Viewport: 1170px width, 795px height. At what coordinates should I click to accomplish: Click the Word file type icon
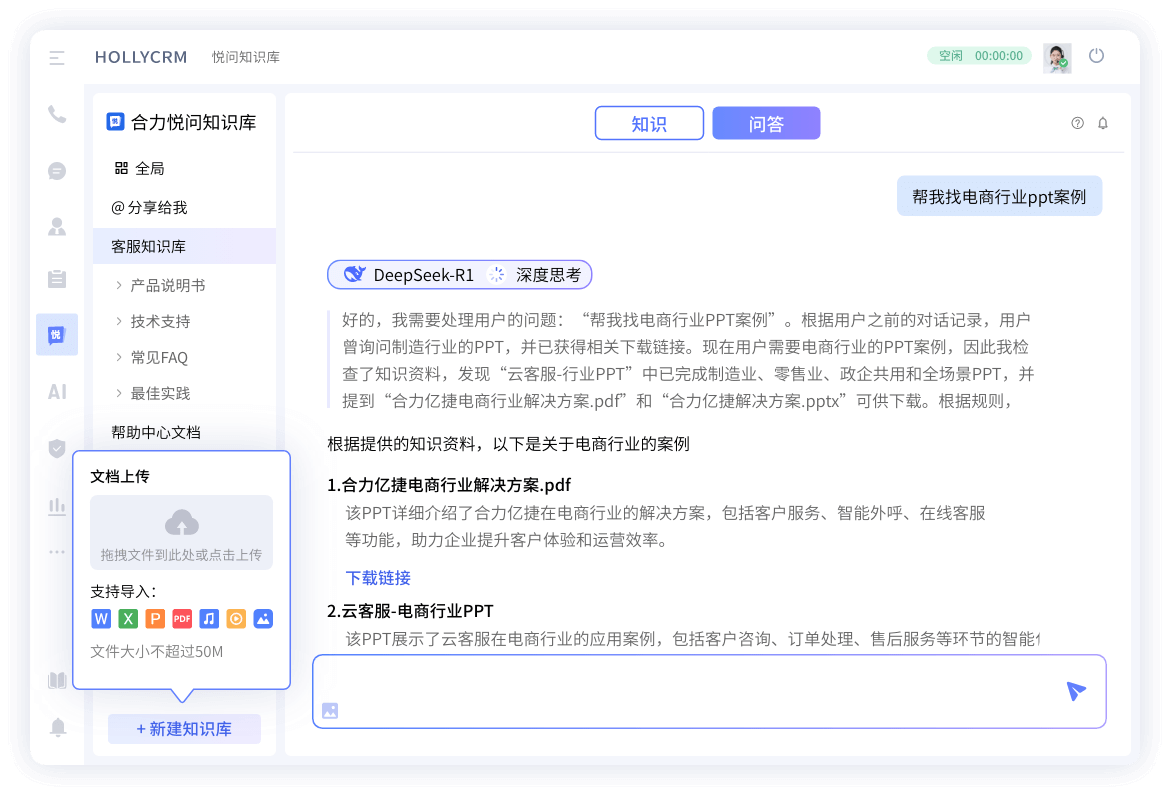[101, 619]
